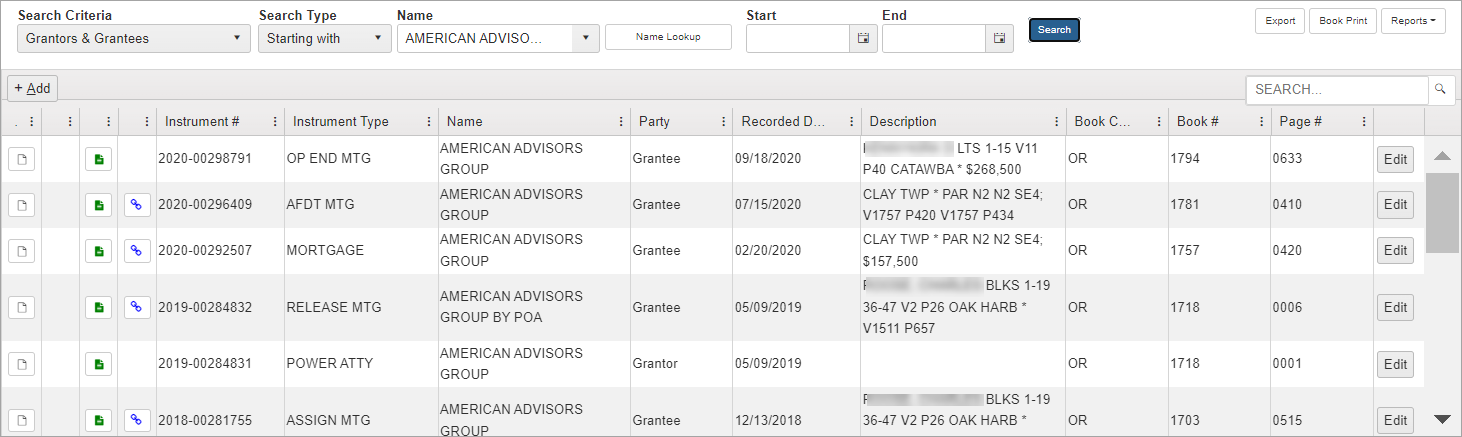The height and width of the screenshot is (437, 1462).
Task: Open Page # column options menu
Action: pos(1363,122)
